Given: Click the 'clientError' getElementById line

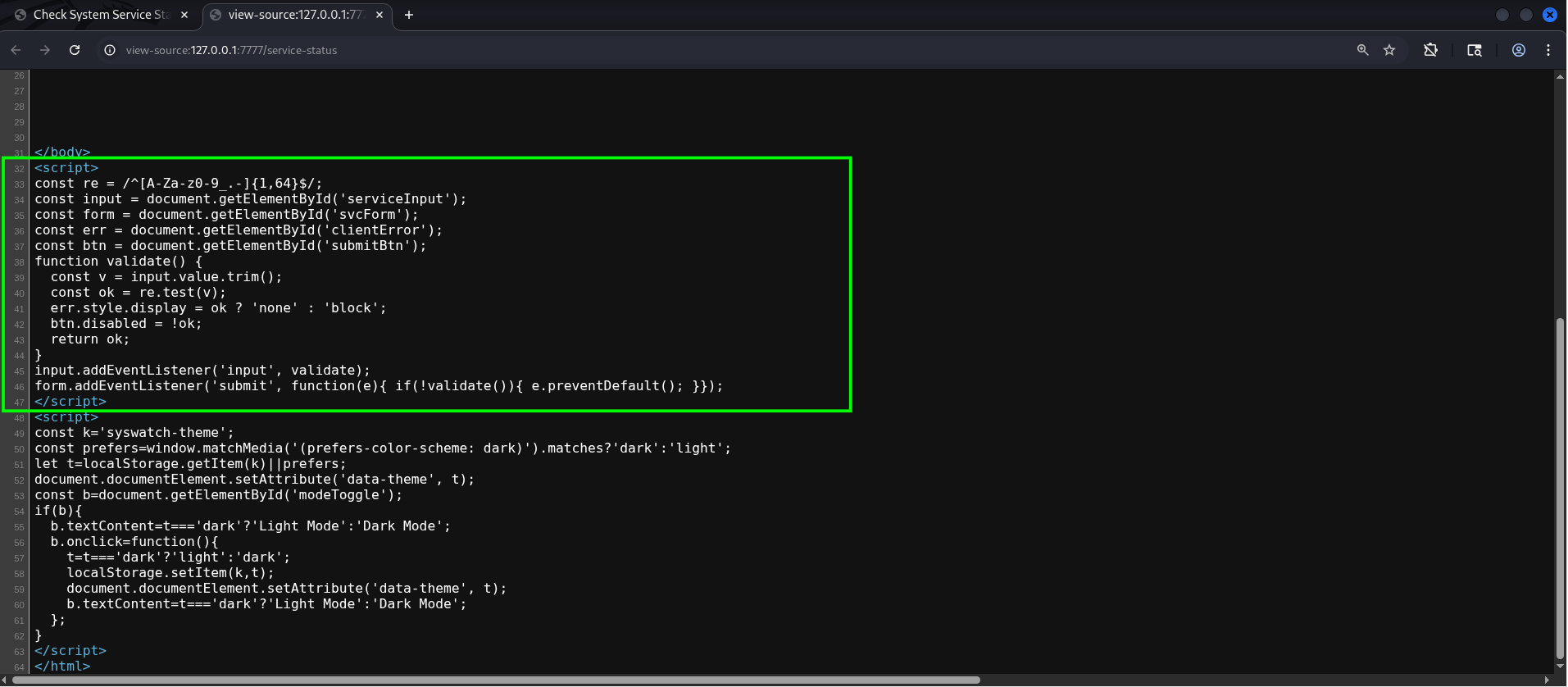Looking at the screenshot, I should point(239,230).
